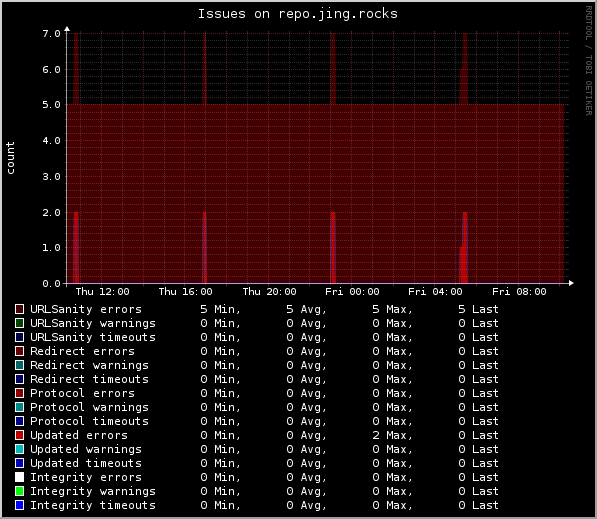597x519 pixels.
Task: Click the Fri 00:00 time axis label
Action: 352,292
